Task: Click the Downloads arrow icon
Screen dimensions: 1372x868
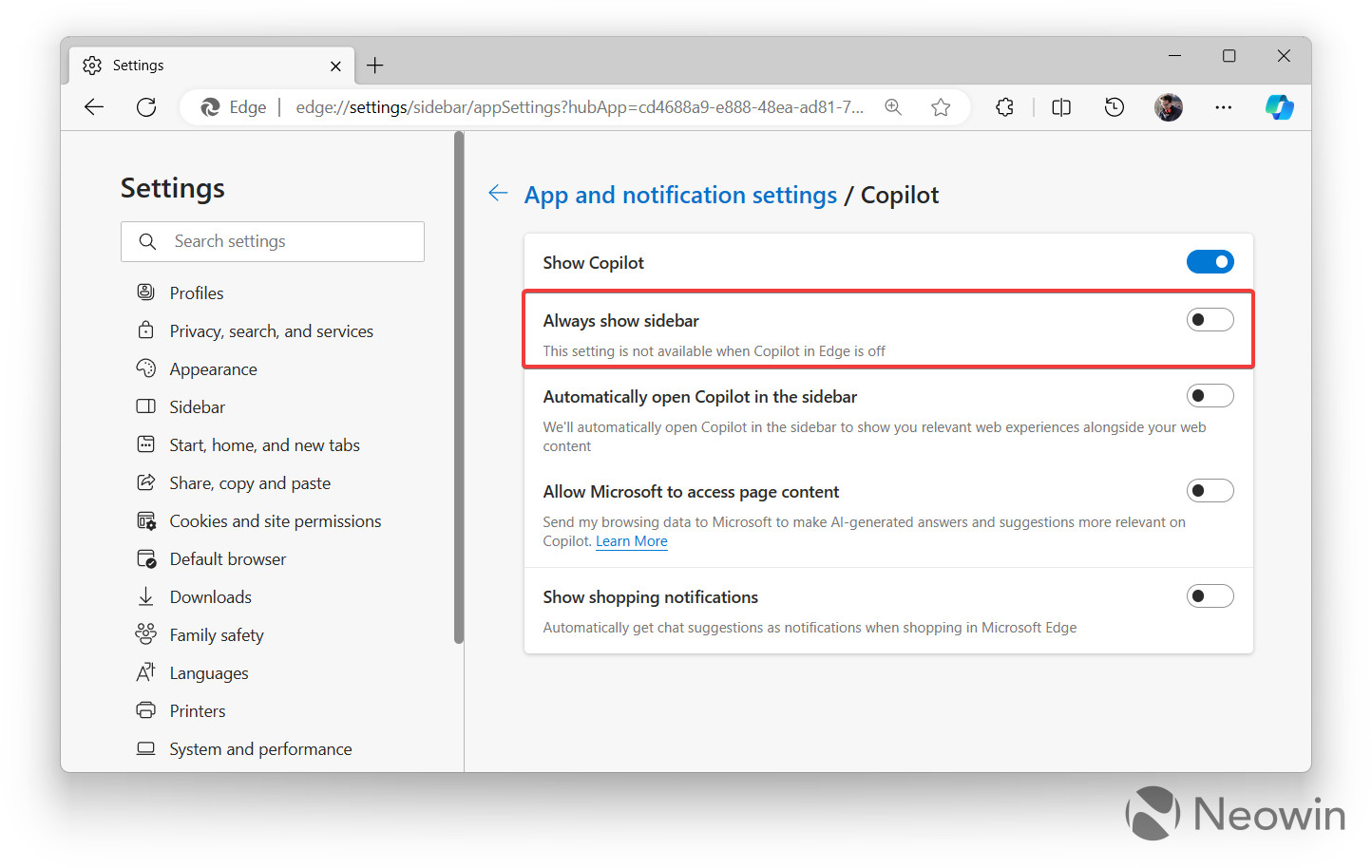Action: [x=145, y=596]
